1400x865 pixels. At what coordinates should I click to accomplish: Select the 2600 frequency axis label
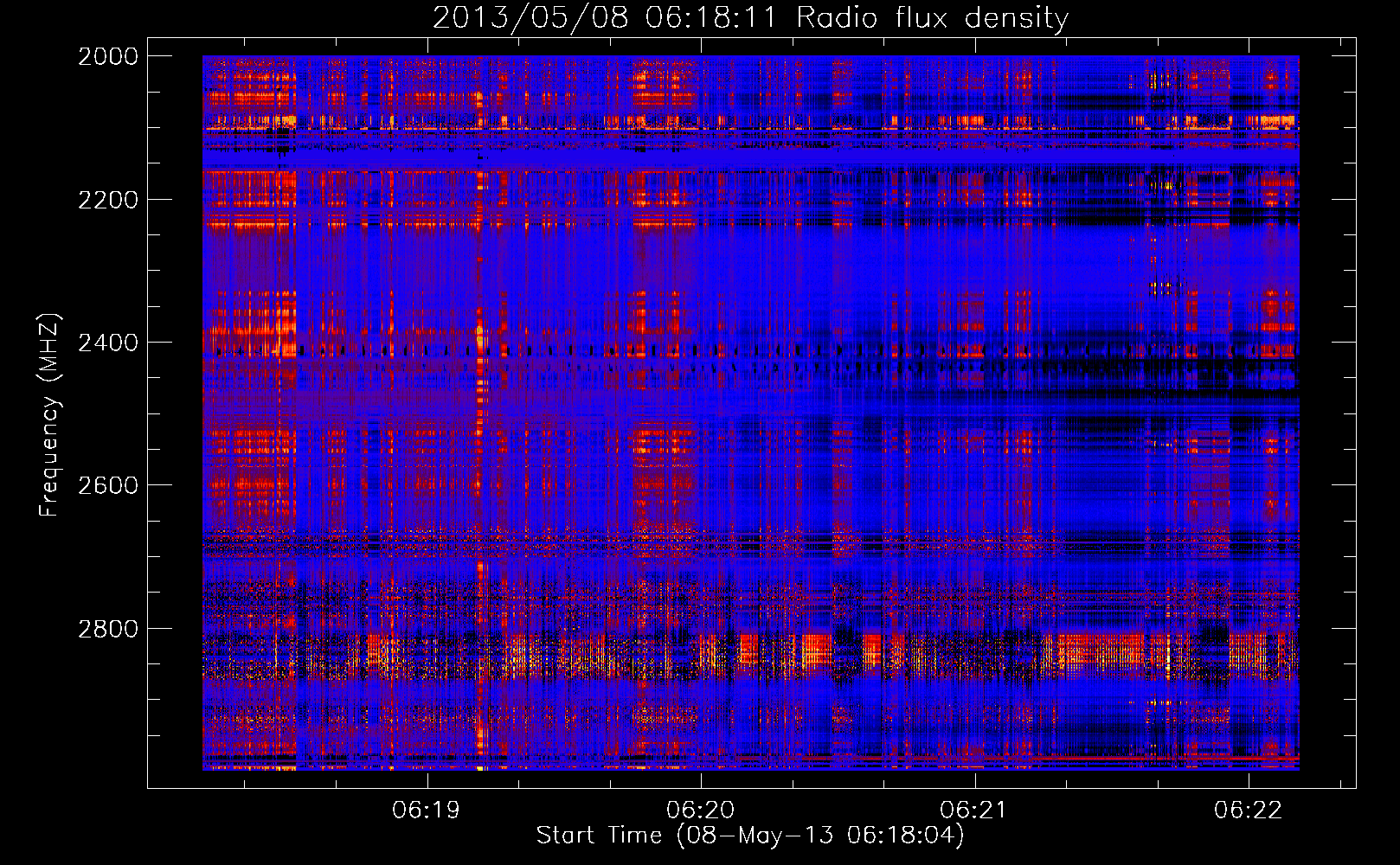[x=108, y=485]
